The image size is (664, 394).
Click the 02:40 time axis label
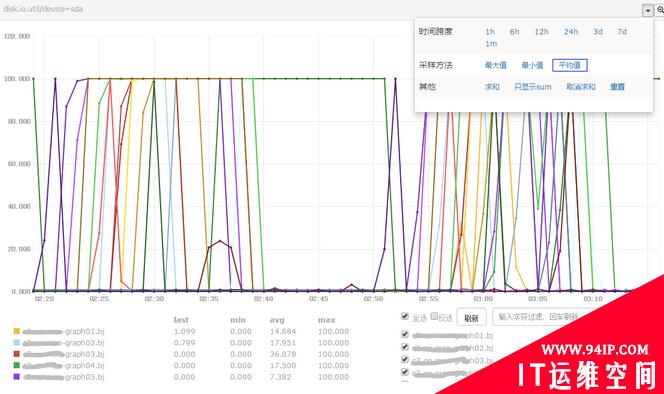pos(263,299)
